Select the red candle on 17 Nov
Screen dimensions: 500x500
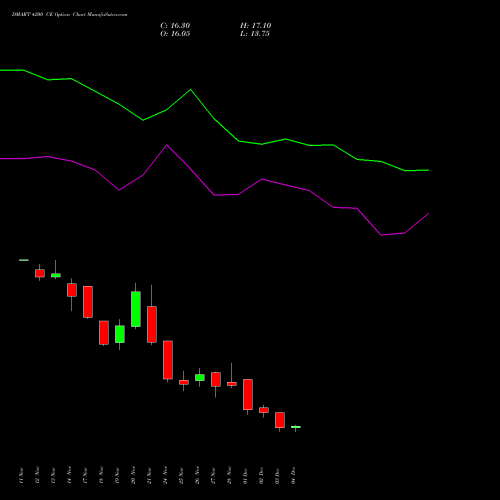(88, 302)
